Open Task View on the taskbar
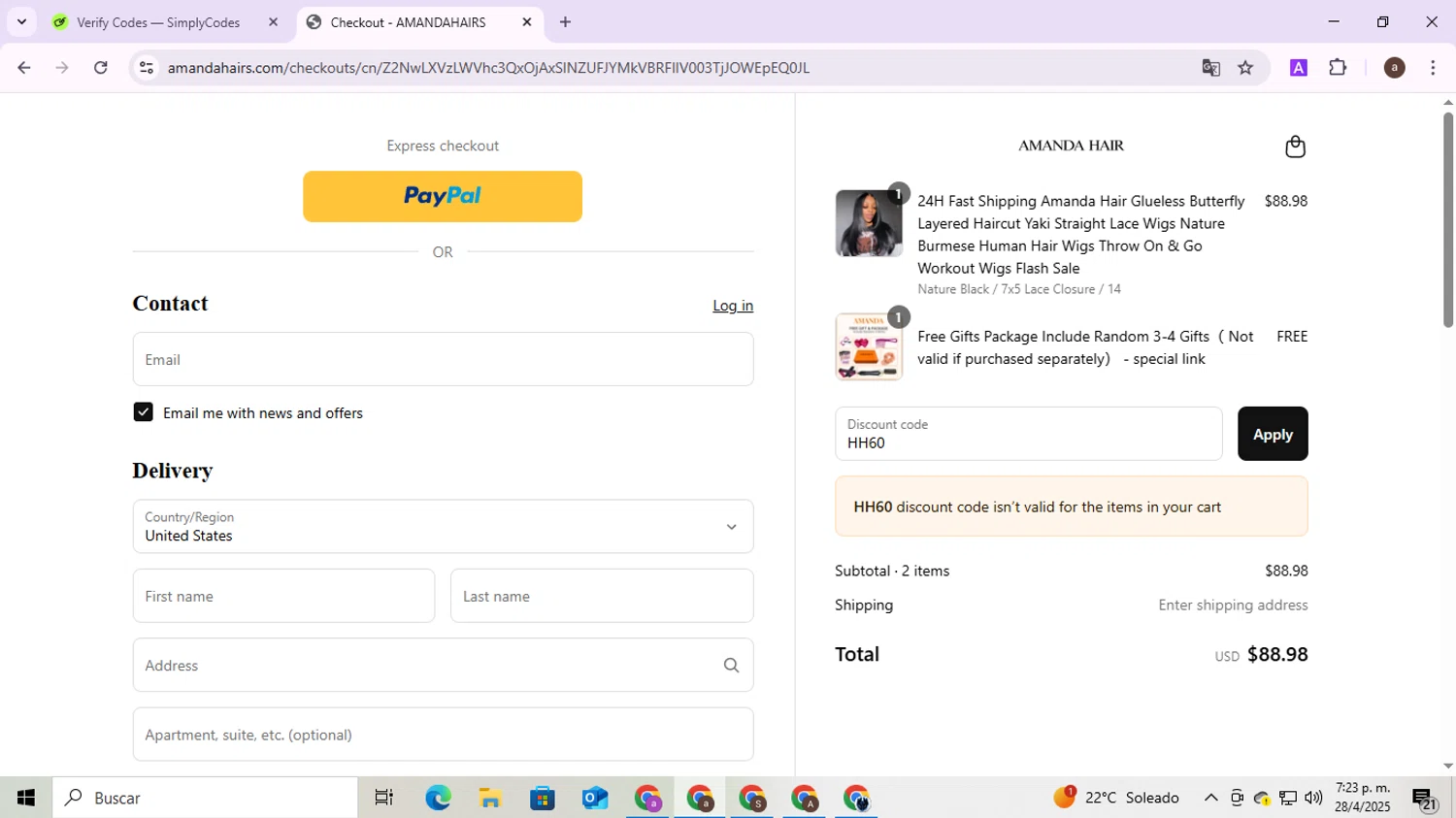This screenshot has height=818, width=1456. [384, 798]
